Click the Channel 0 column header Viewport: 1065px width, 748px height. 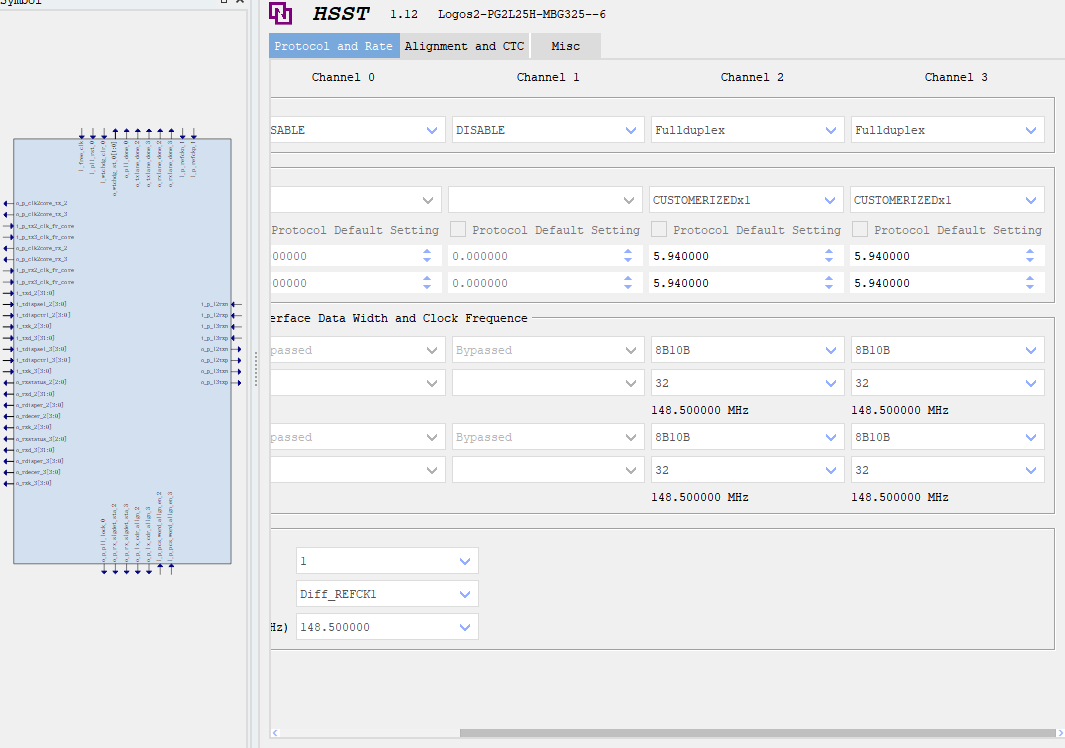pos(343,77)
